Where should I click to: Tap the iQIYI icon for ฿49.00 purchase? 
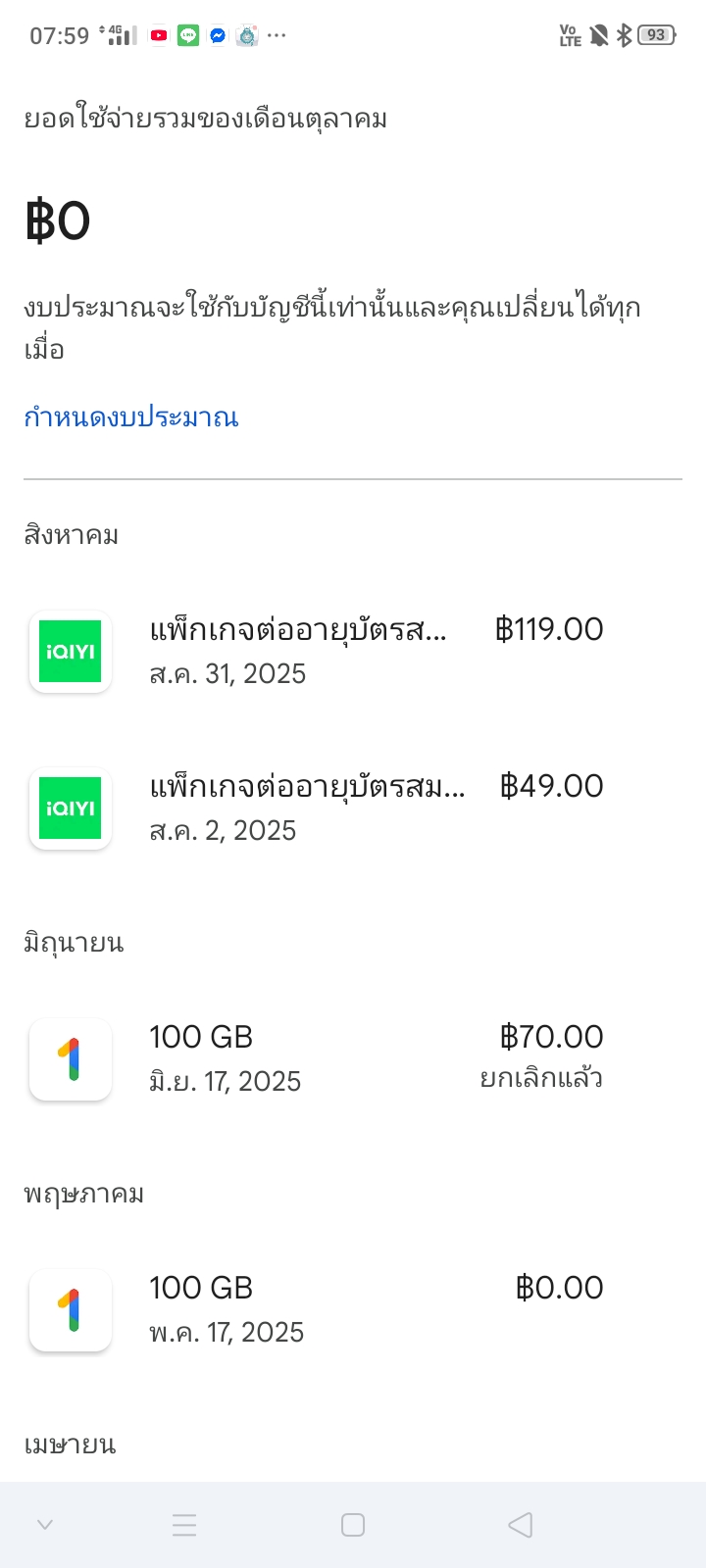point(70,808)
